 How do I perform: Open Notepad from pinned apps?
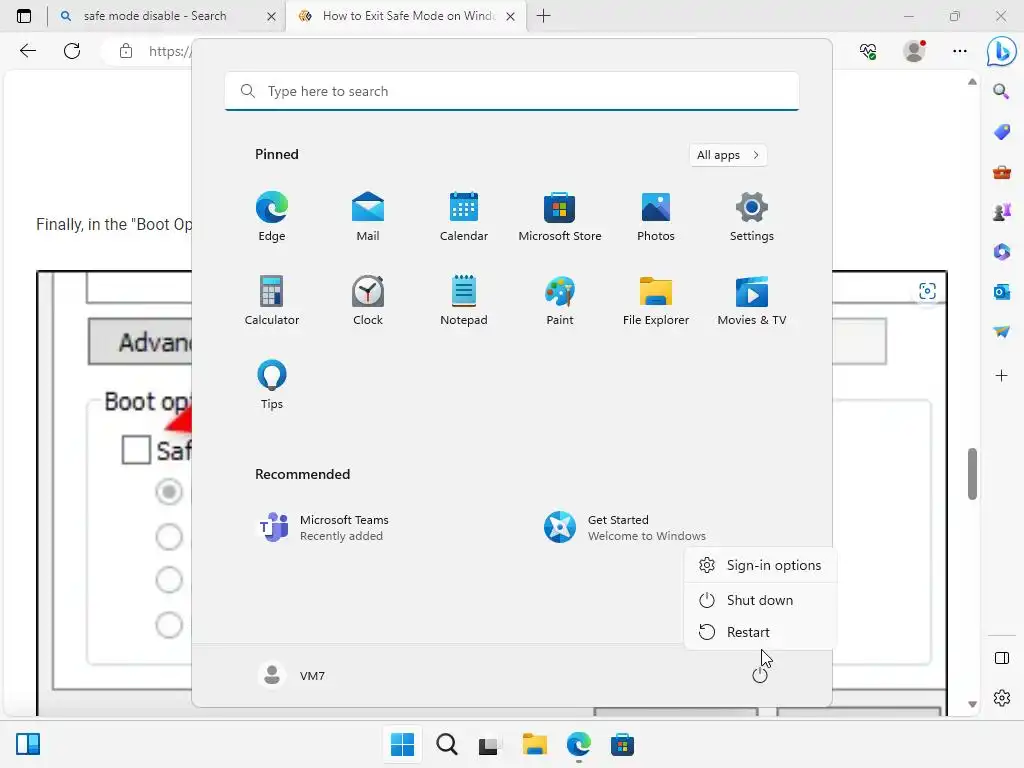coord(464,300)
